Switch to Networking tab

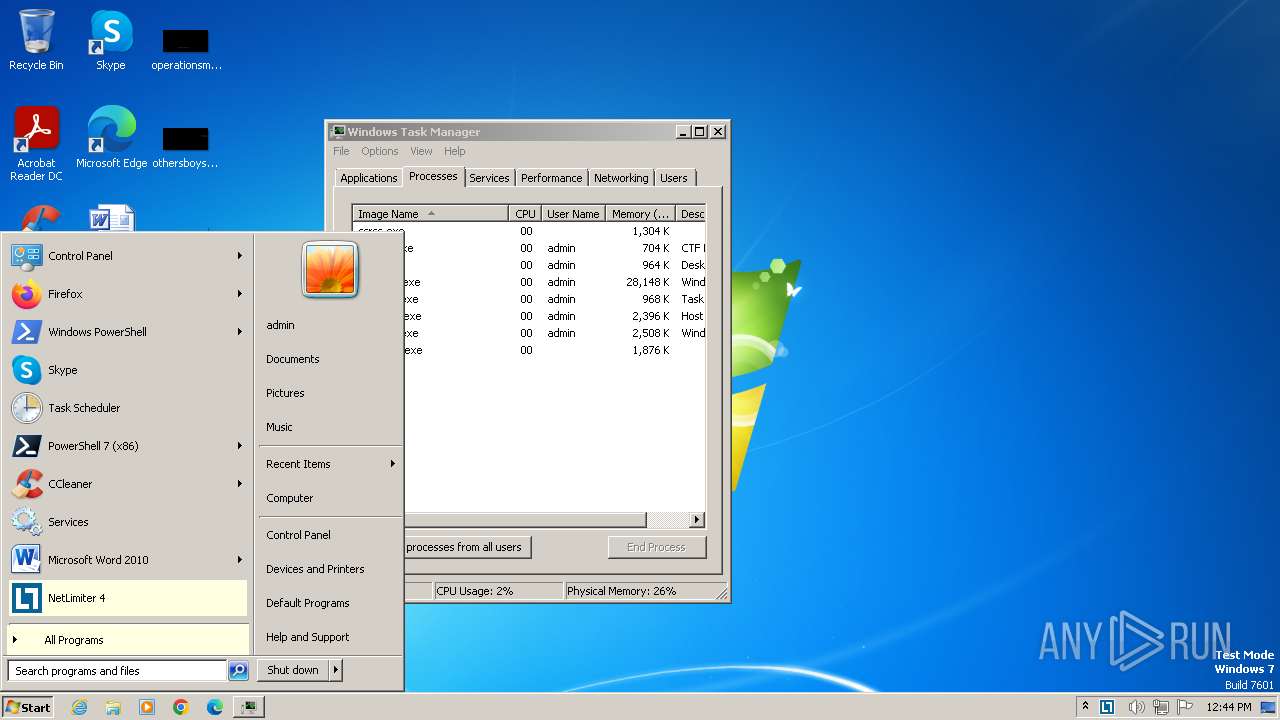pyautogui.click(x=621, y=178)
